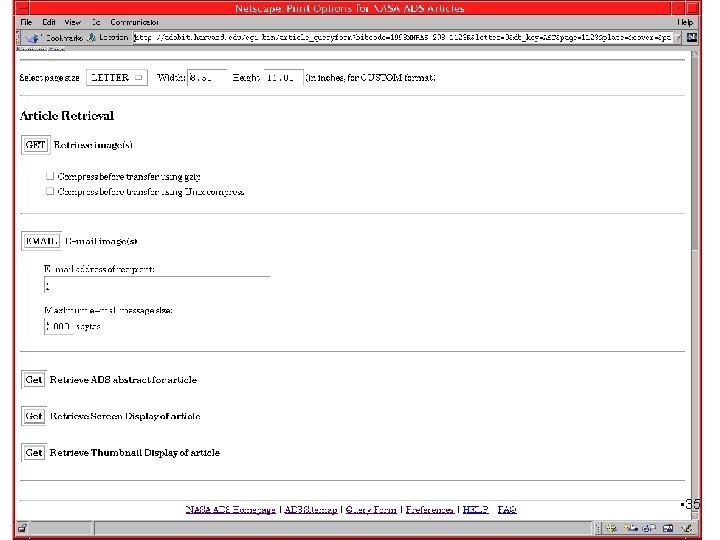Enable compress using Unix compress checkbox

pyautogui.click(x=50, y=191)
